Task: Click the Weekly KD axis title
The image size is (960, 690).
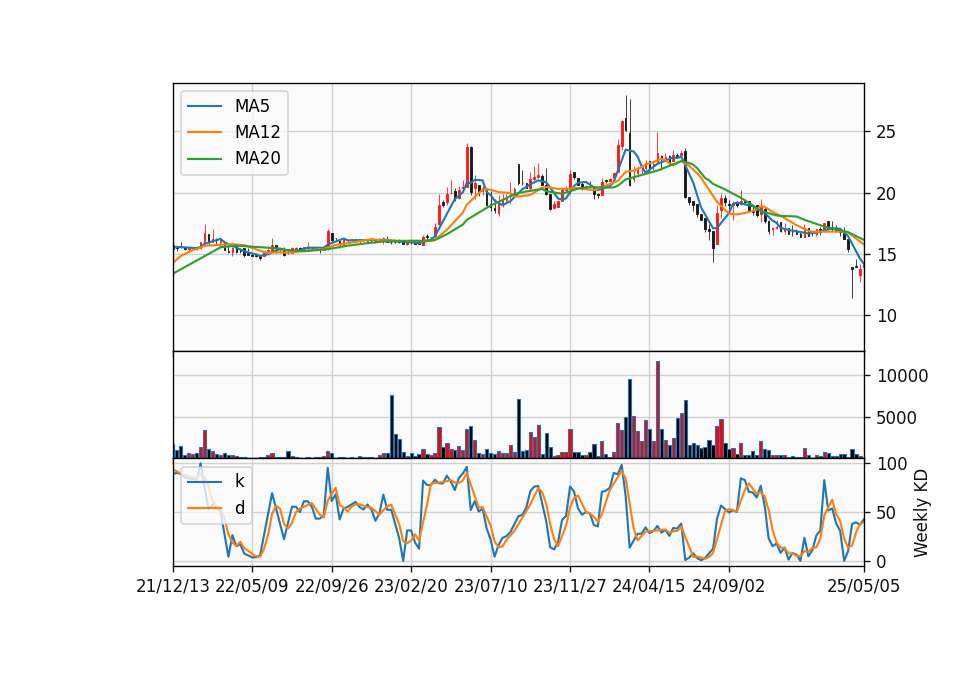Action: tap(920, 513)
